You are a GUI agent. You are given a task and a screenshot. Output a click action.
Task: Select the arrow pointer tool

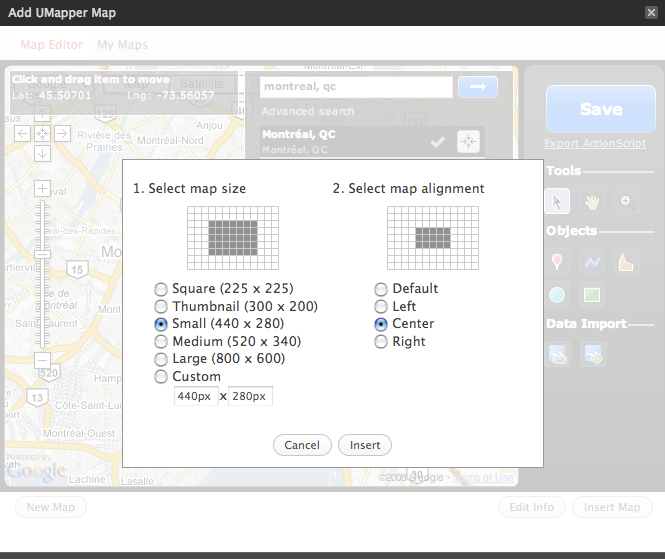tap(559, 201)
